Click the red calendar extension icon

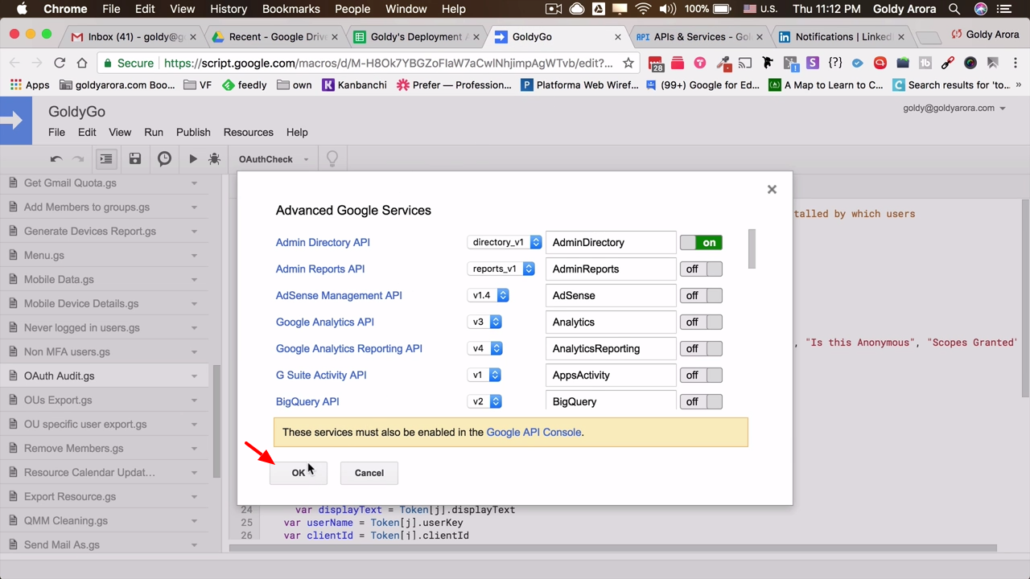pyautogui.click(x=655, y=63)
